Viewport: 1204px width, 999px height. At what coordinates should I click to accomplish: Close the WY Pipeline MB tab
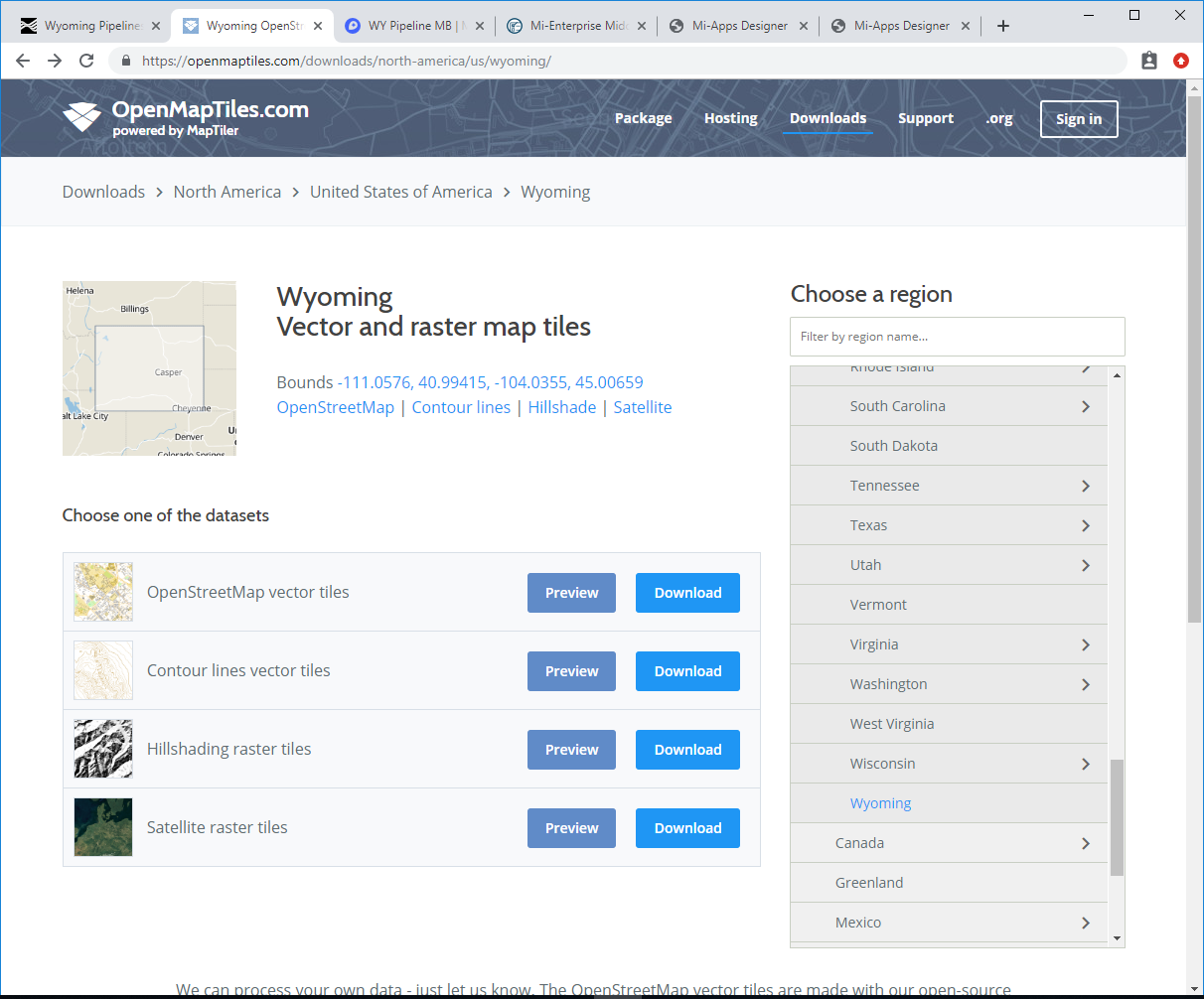[480, 26]
